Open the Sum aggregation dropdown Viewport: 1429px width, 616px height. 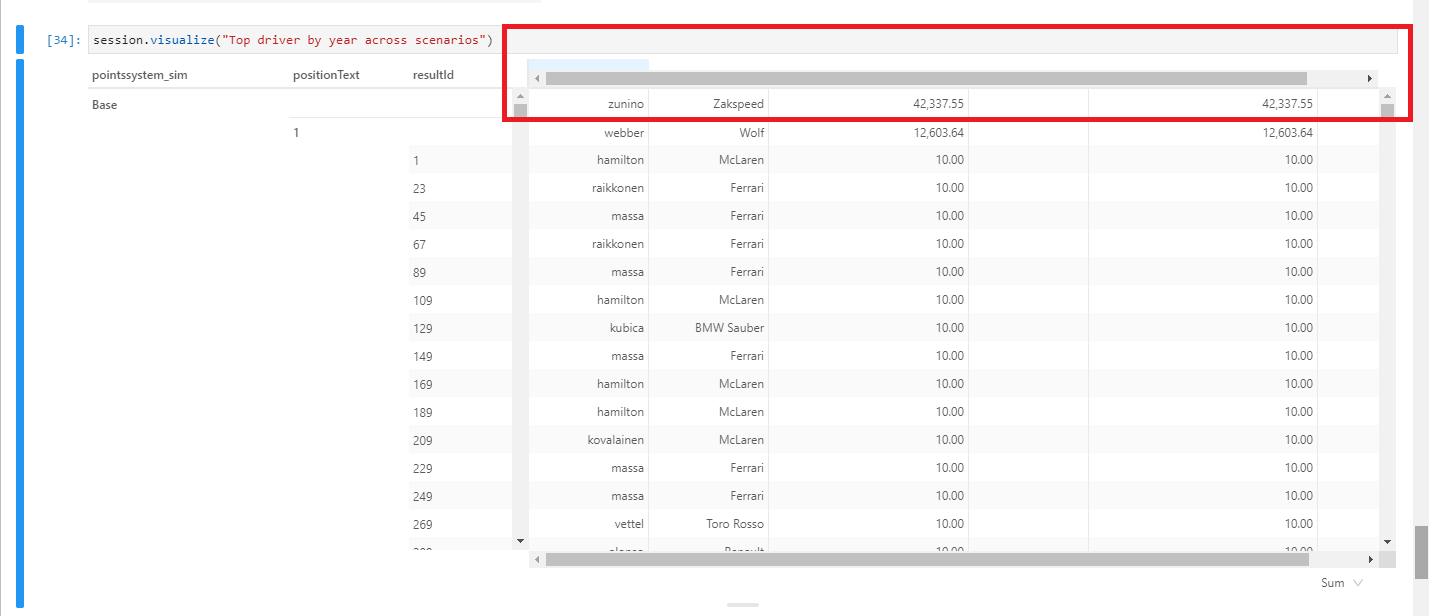(1340, 583)
